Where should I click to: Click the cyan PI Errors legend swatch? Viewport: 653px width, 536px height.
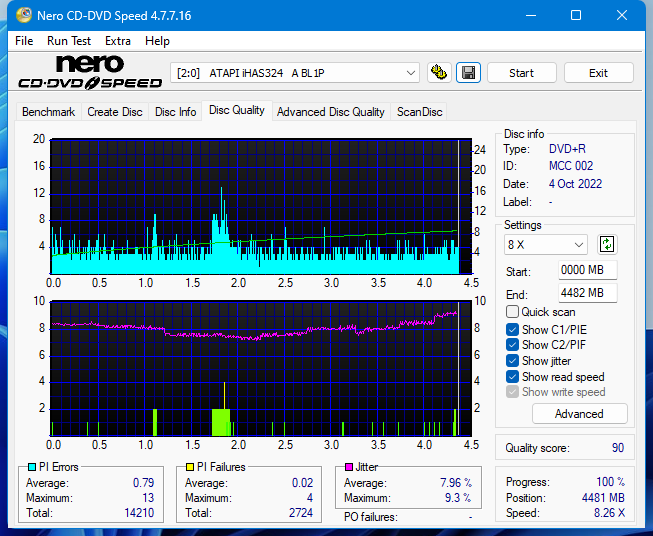coord(32,467)
